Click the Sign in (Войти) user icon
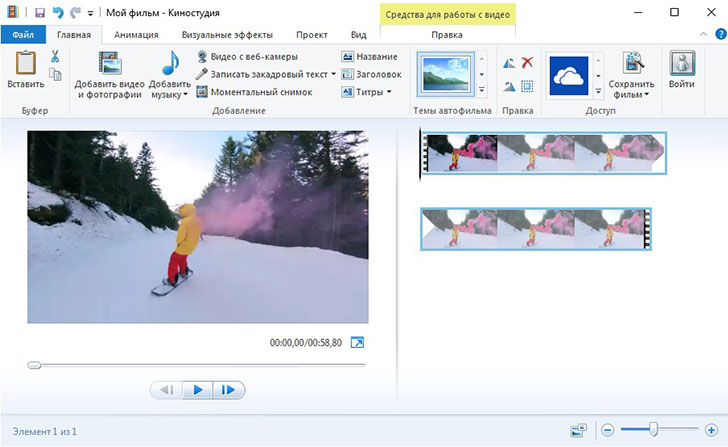Screen dimensions: 728x447 point(682,64)
